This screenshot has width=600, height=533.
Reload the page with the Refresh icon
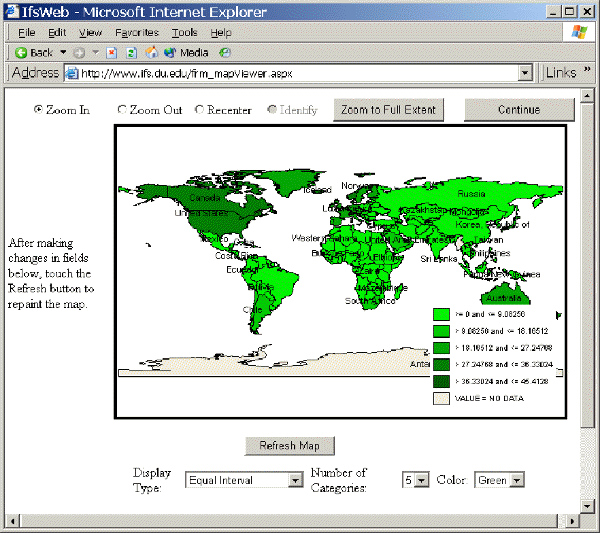131,52
